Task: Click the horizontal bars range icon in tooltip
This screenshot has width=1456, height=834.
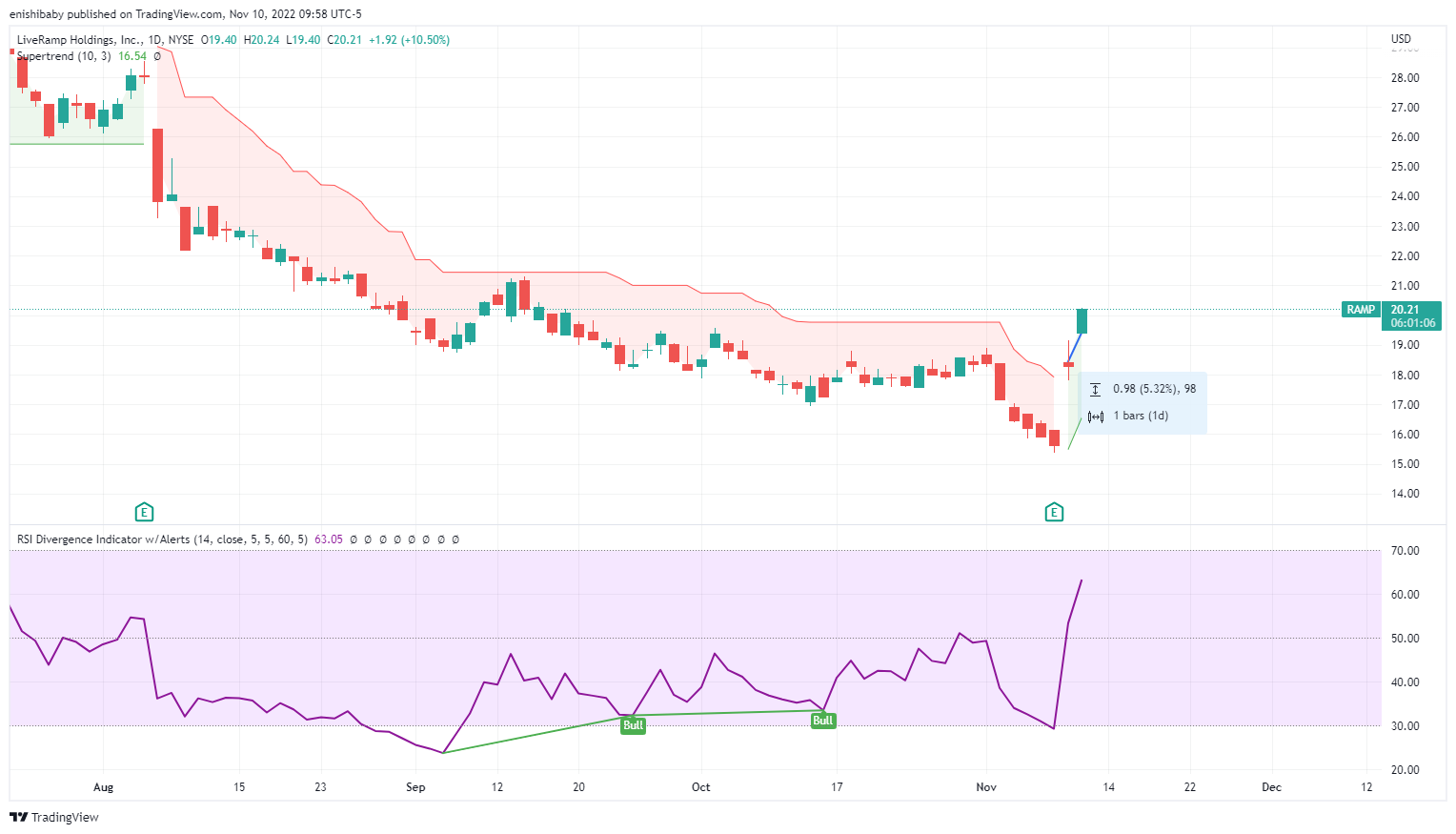Action: [1096, 417]
